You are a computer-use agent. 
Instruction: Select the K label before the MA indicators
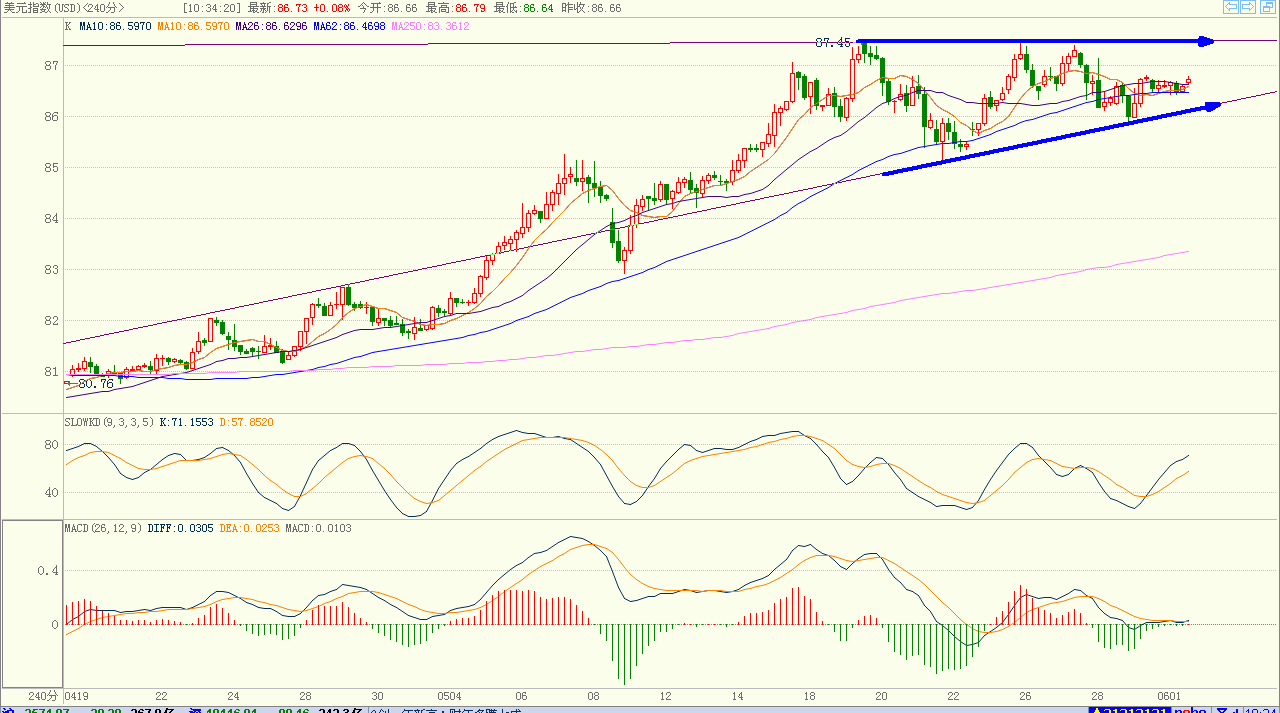pos(68,26)
